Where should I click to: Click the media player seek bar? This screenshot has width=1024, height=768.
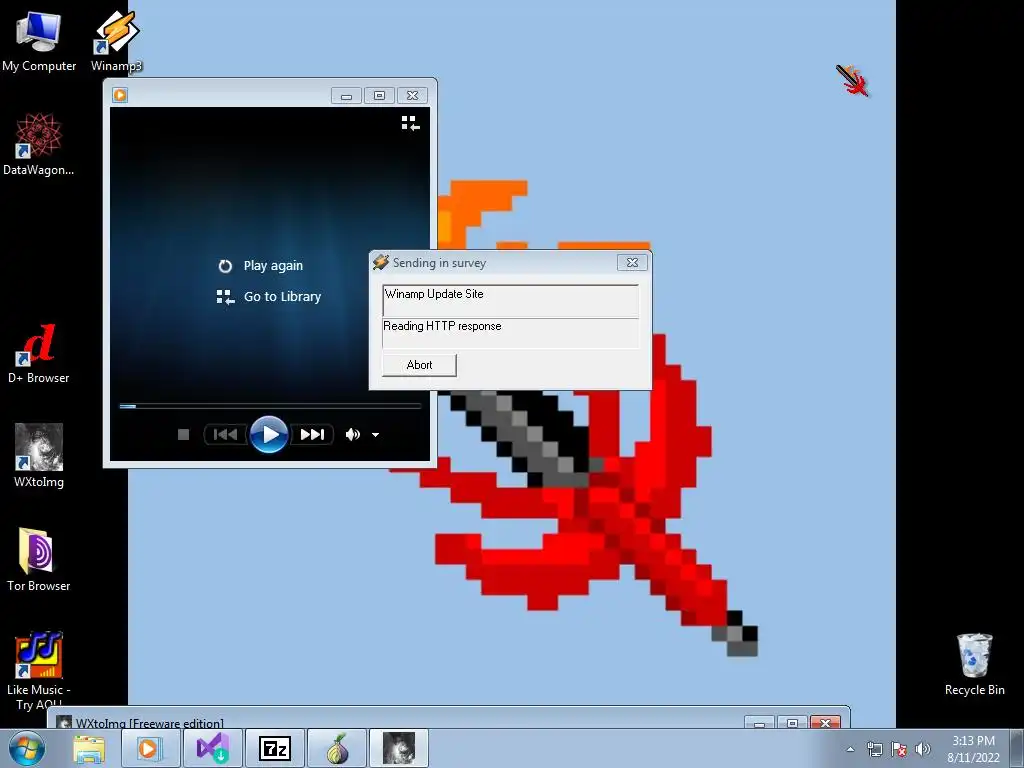tap(270, 406)
